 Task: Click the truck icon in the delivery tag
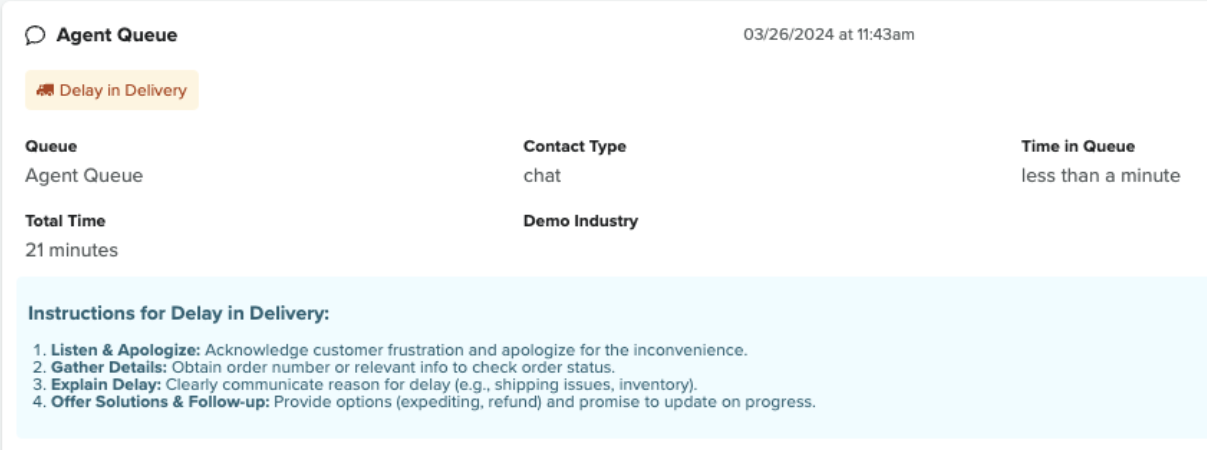coord(47,91)
